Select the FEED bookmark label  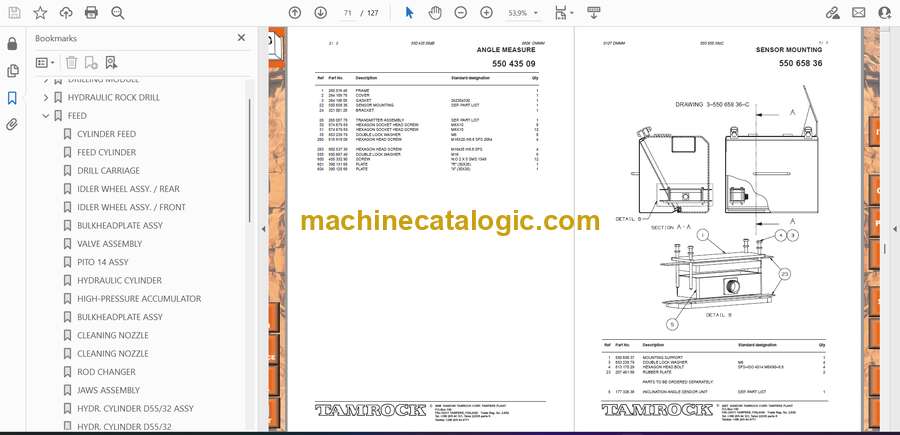[x=77, y=116]
